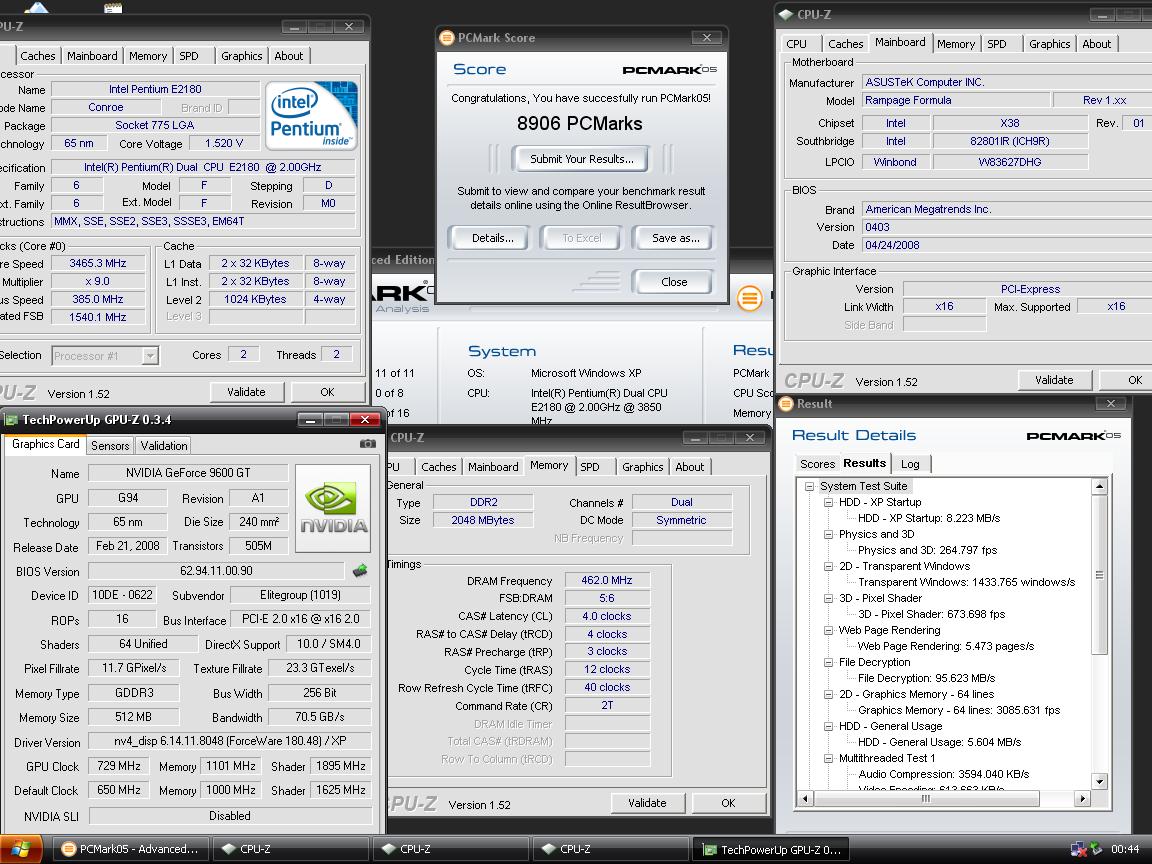Click File Decryption: 95.623 MB/s result
The height and width of the screenshot is (864, 1152).
926,679
